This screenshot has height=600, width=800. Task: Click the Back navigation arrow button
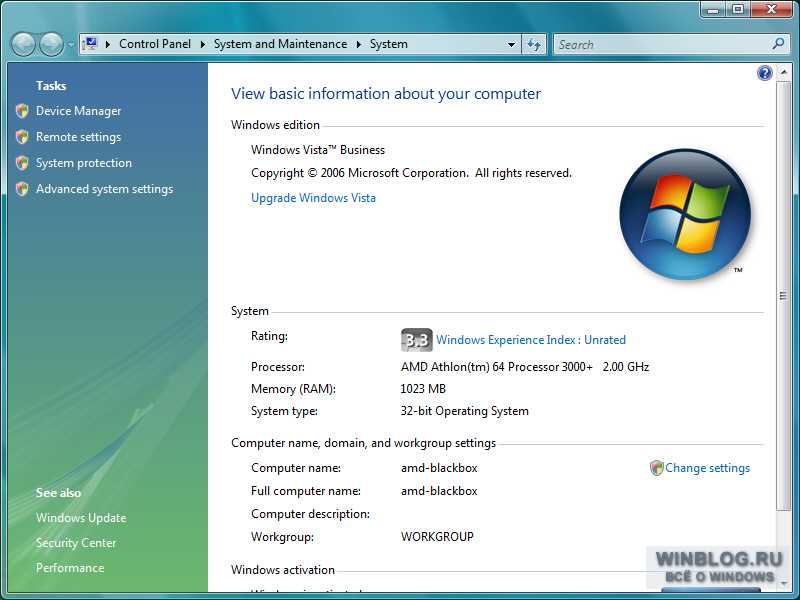click(23, 44)
